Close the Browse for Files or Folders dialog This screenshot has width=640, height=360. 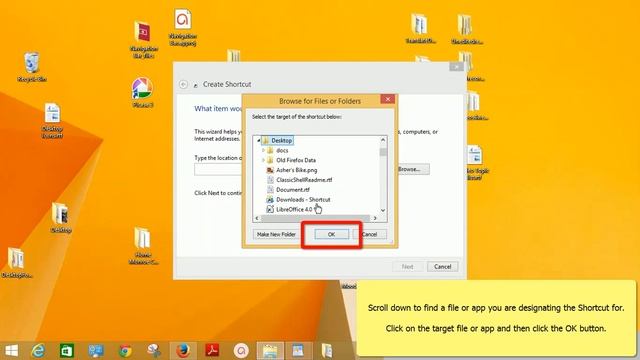[387, 99]
